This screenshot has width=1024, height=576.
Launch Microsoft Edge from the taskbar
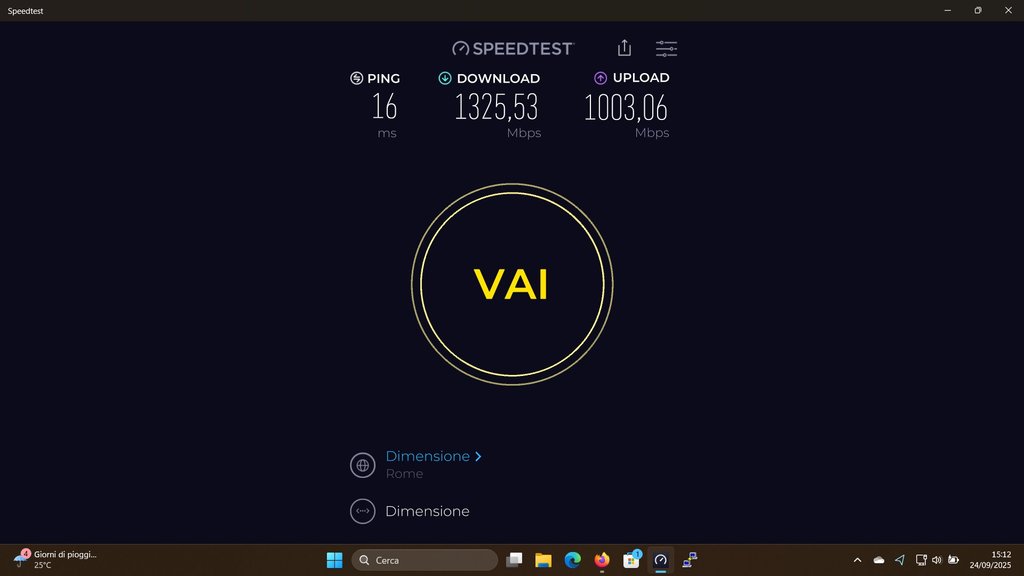click(573, 560)
